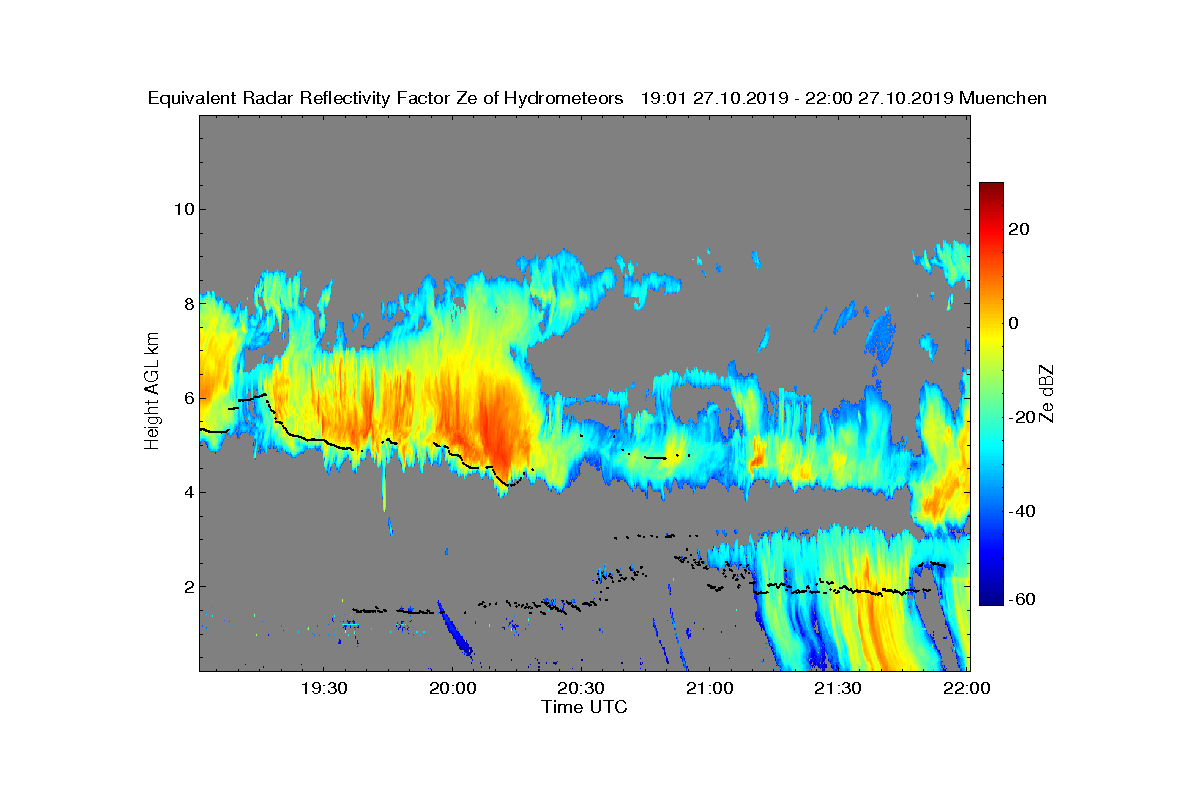Click the height tick label 10
Image resolution: width=1200 pixels, height=800 pixels.
click(182, 209)
